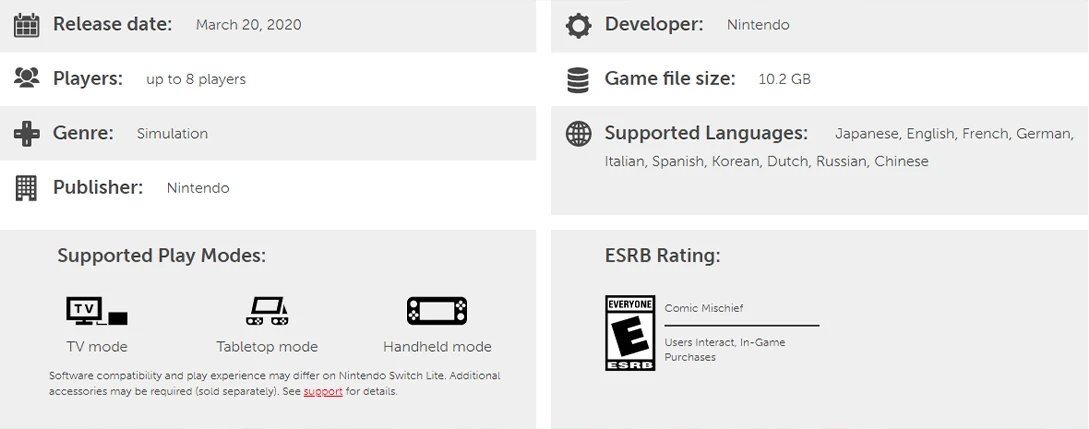This screenshot has height=429, width=1089.
Task: Click the globe icon for Supported Languages
Action: pos(578,133)
